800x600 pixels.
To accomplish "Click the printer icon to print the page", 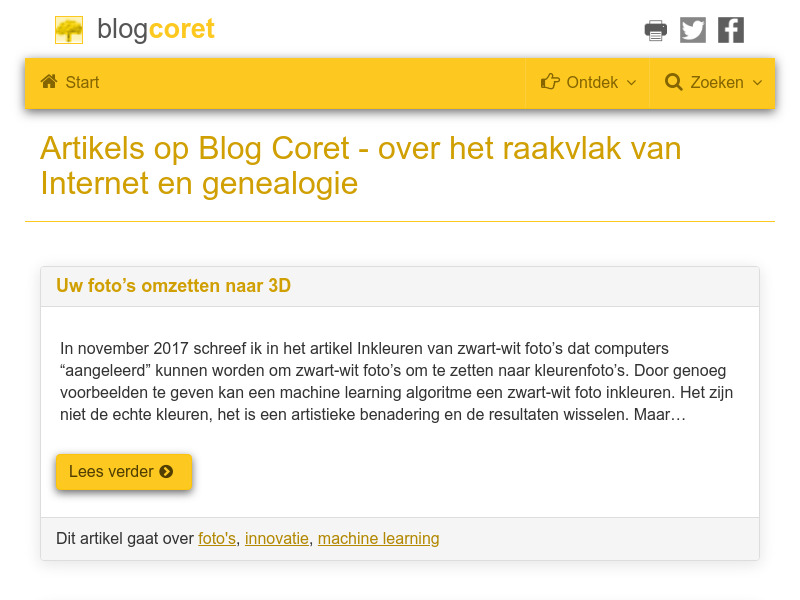I will 655,29.
